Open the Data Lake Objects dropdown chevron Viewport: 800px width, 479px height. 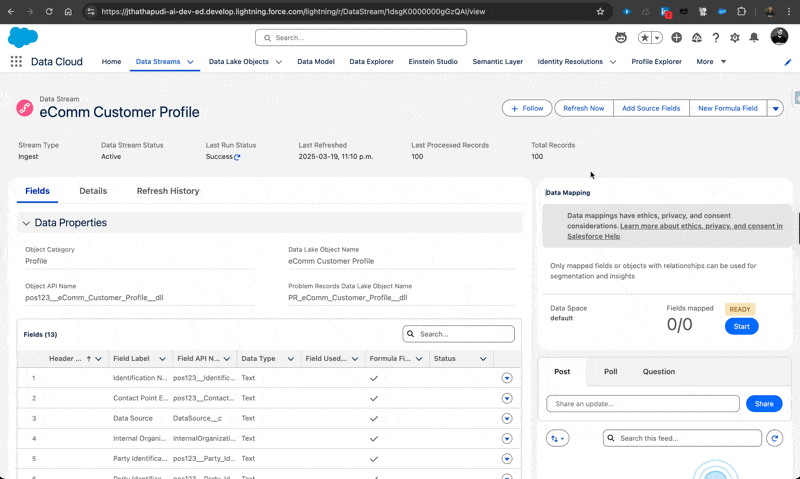coord(279,62)
